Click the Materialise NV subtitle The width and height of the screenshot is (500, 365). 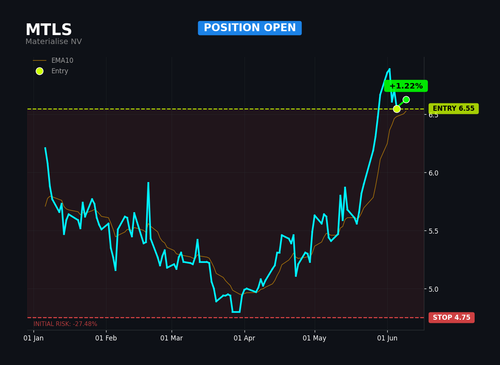coord(54,41)
